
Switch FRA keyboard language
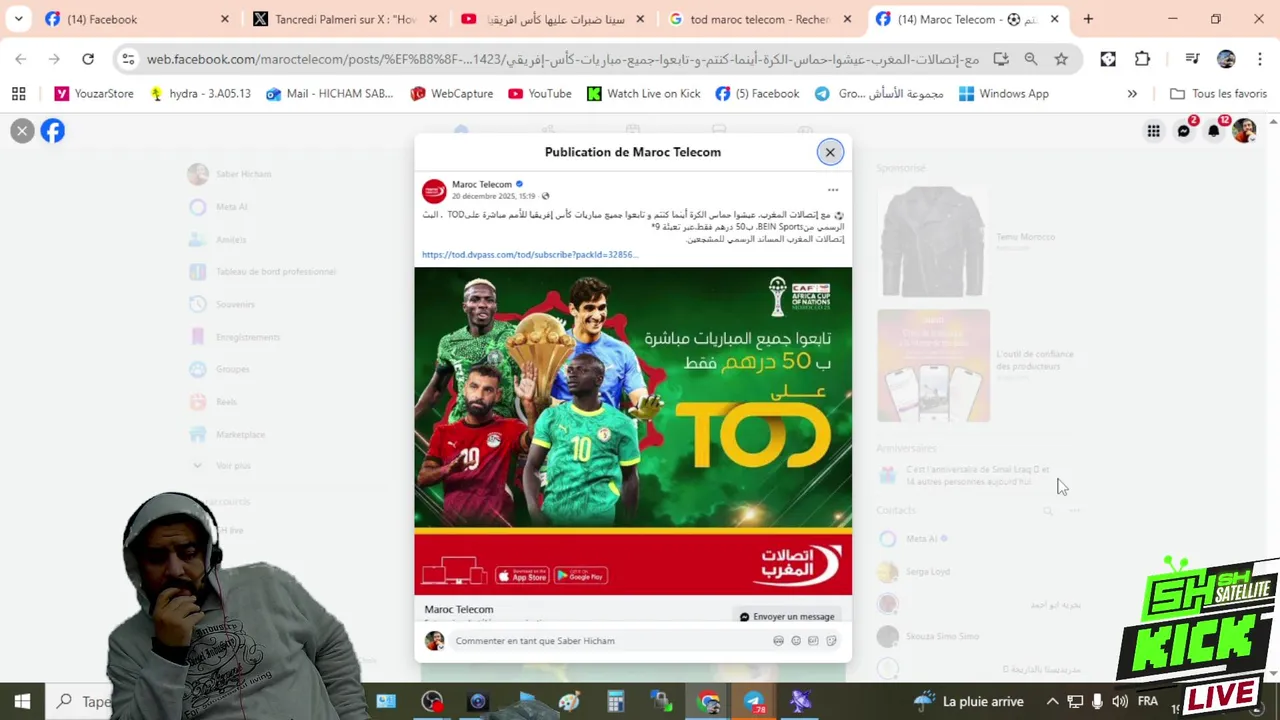[1147, 701]
